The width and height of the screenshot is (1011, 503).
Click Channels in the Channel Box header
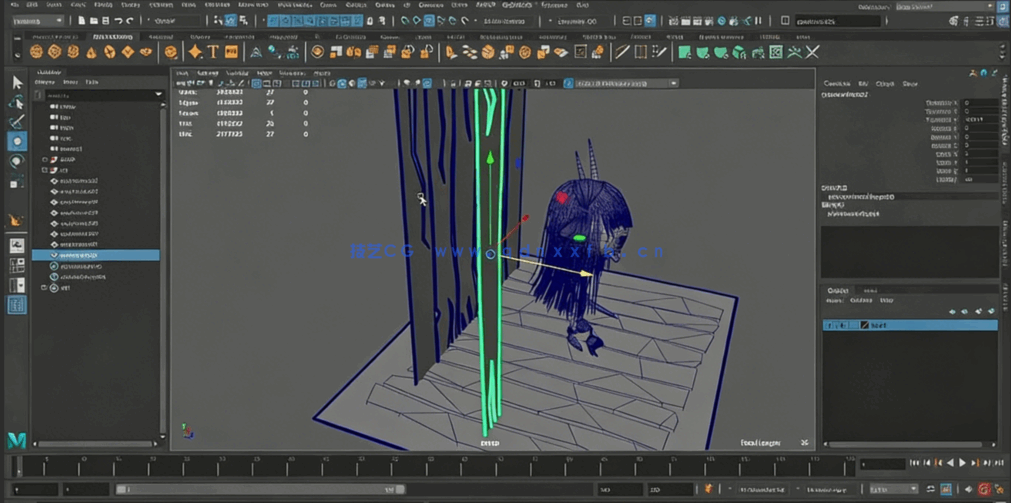(836, 84)
